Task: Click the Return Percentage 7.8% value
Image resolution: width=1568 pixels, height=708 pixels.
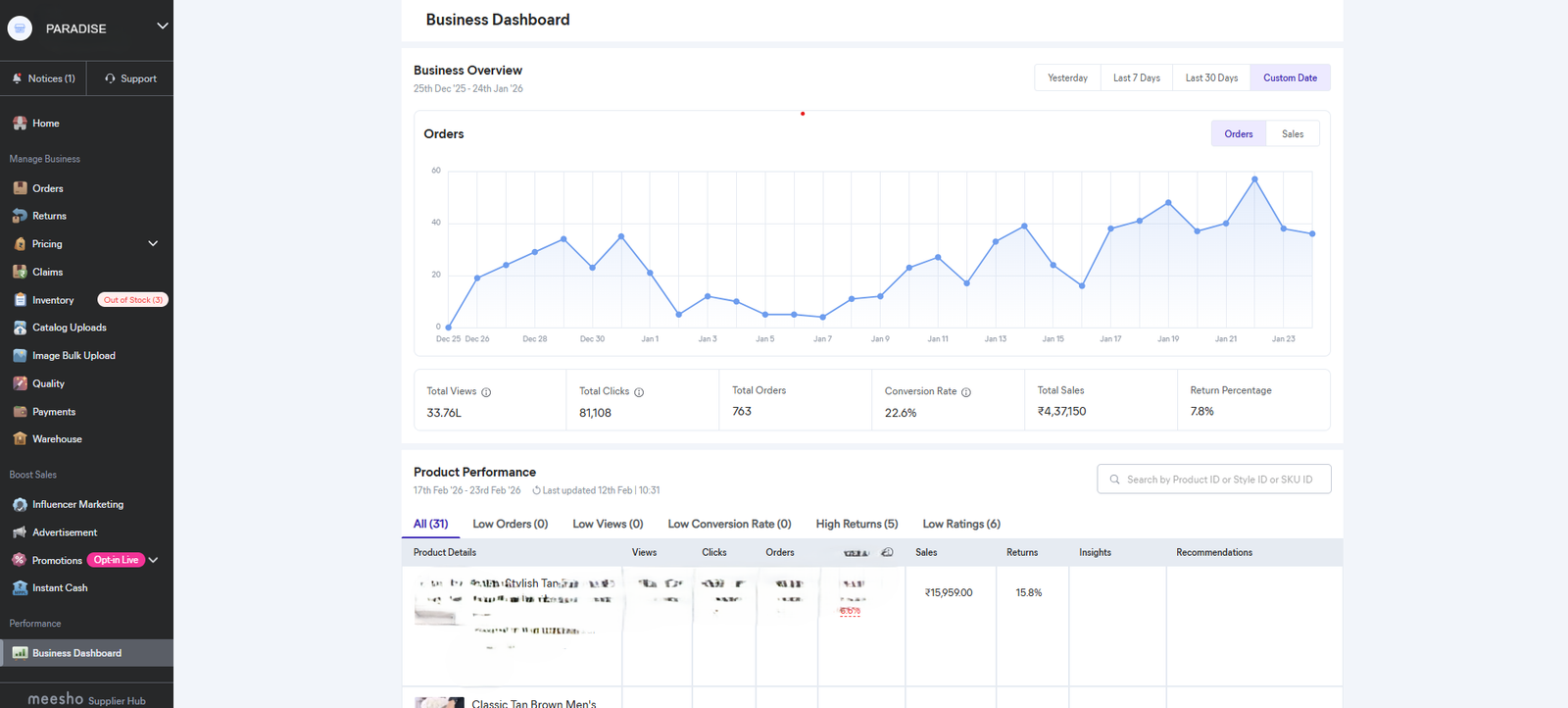Action: [x=1201, y=412]
